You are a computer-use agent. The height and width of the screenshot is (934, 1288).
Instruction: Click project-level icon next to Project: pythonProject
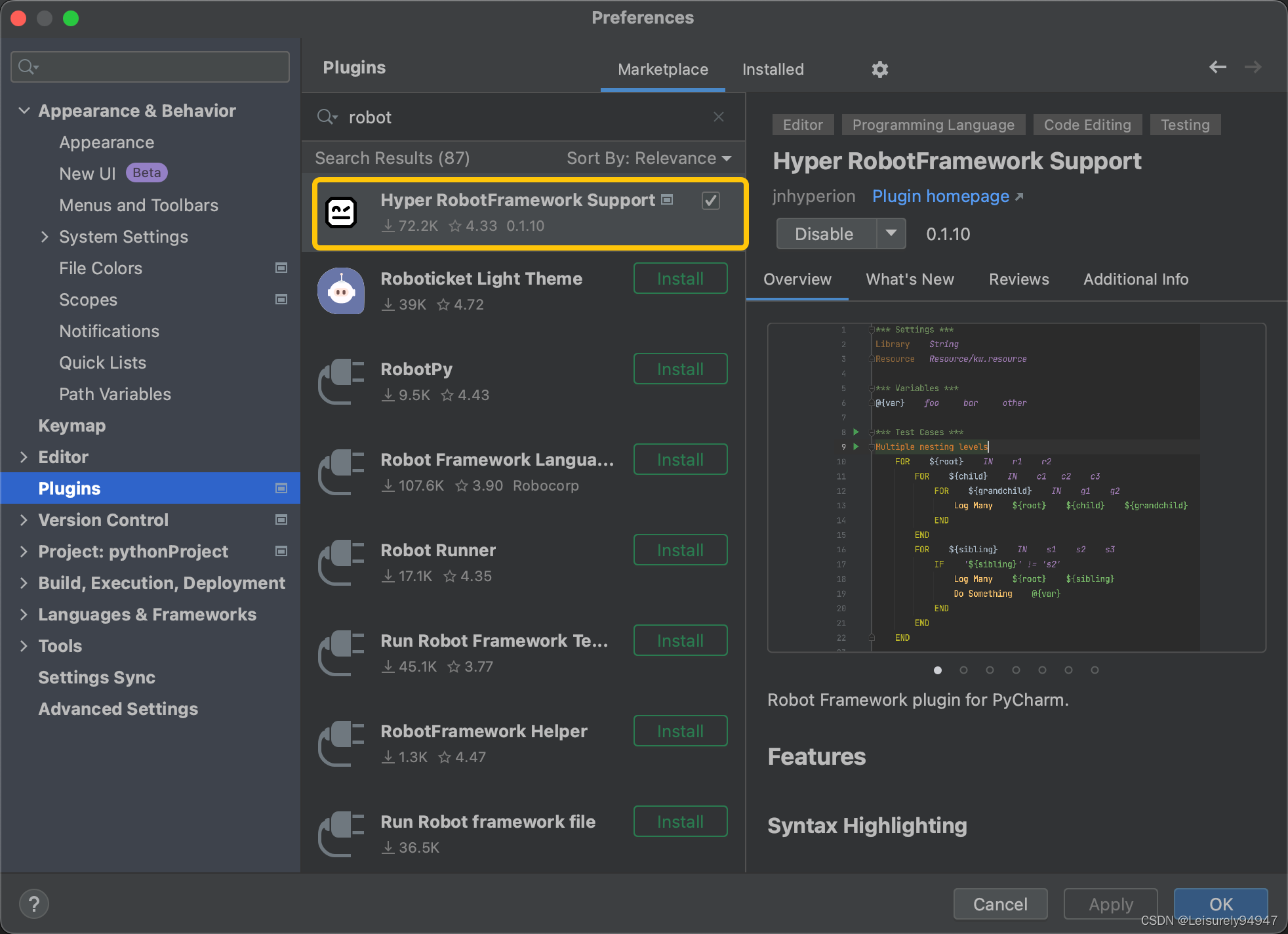click(x=281, y=551)
